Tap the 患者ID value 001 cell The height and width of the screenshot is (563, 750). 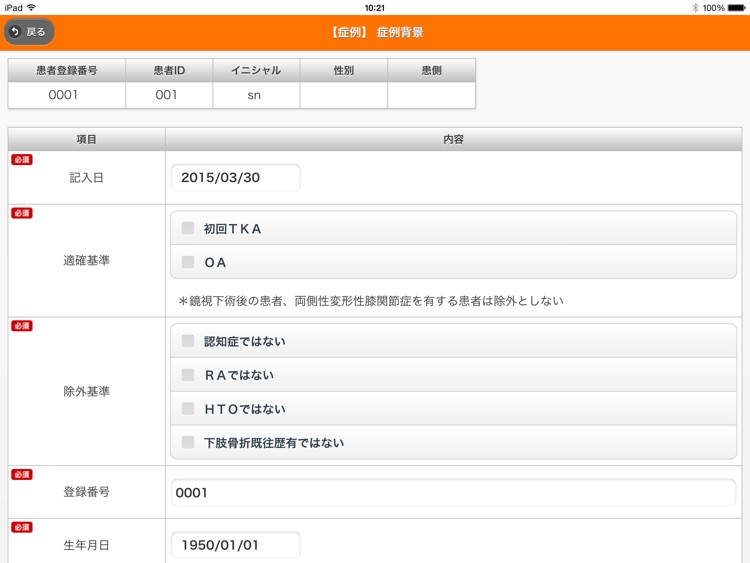169,95
